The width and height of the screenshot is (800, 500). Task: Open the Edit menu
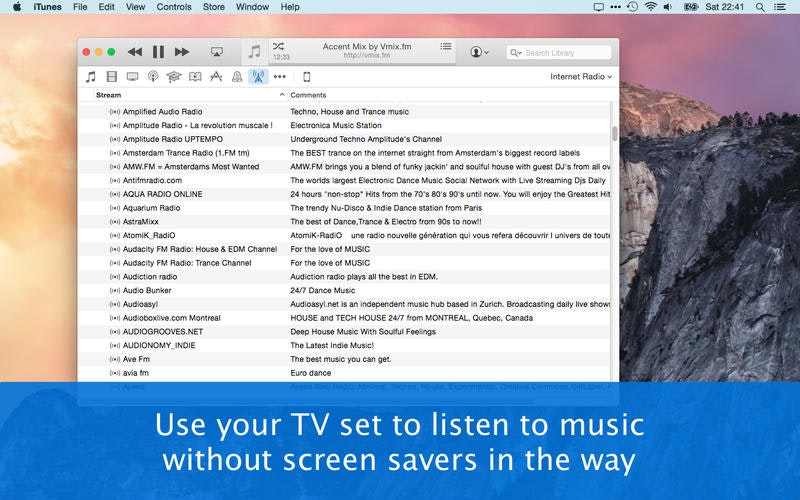(107, 7)
